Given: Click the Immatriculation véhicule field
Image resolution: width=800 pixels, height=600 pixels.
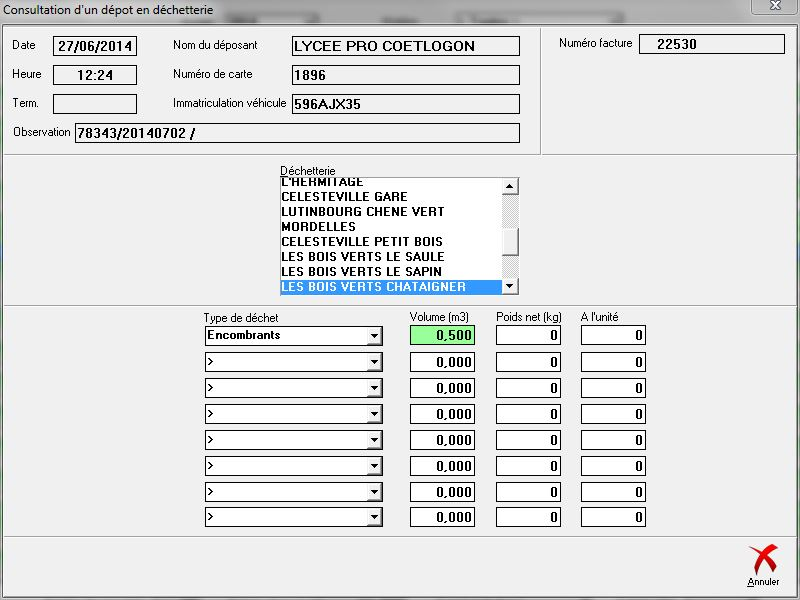Looking at the screenshot, I should [x=405, y=105].
